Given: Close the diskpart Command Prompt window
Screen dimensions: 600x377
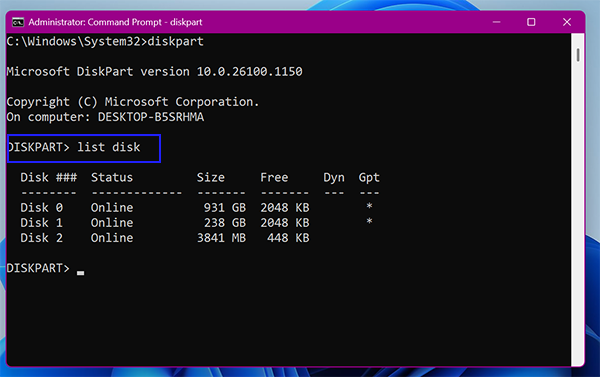Looking at the screenshot, I should [567, 22].
